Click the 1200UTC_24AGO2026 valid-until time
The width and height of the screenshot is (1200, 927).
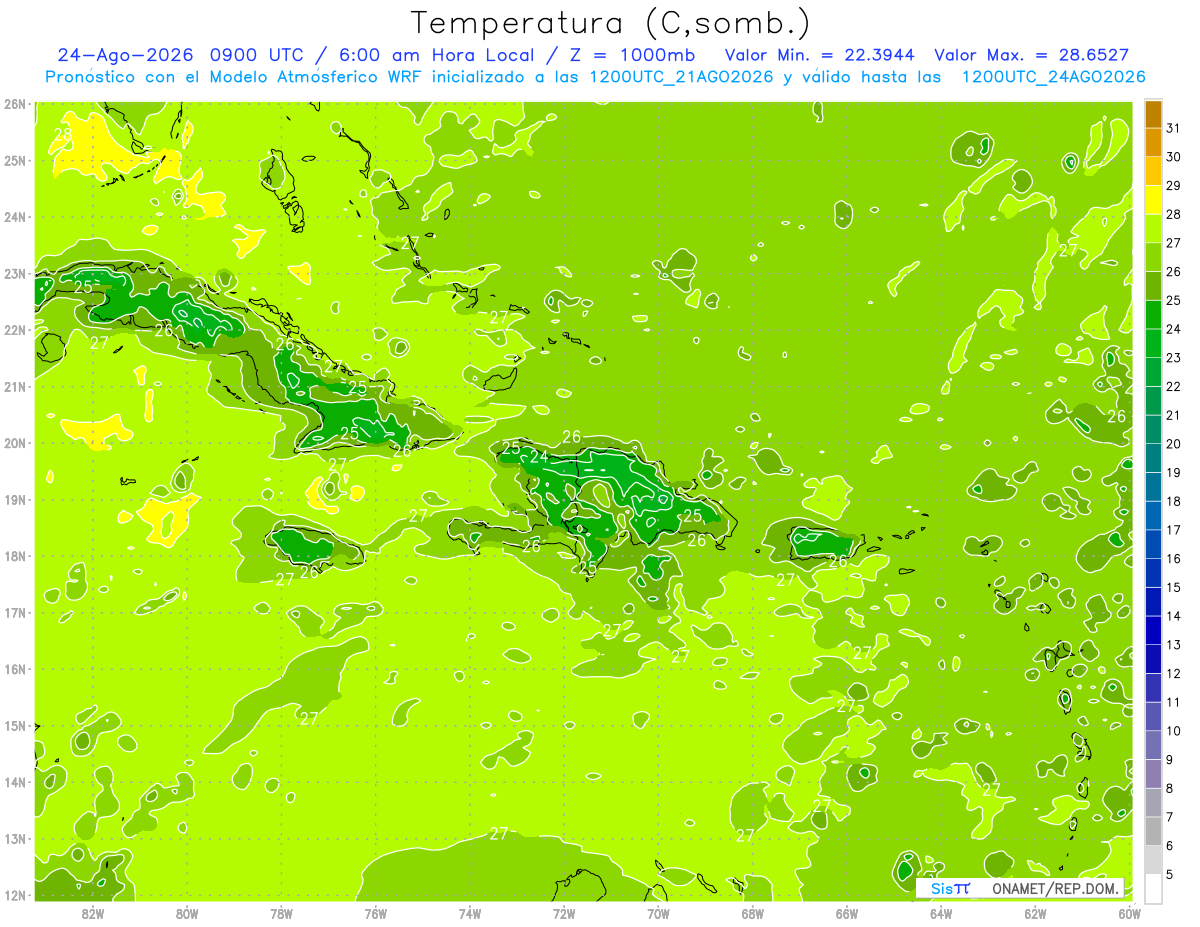coord(1053,77)
